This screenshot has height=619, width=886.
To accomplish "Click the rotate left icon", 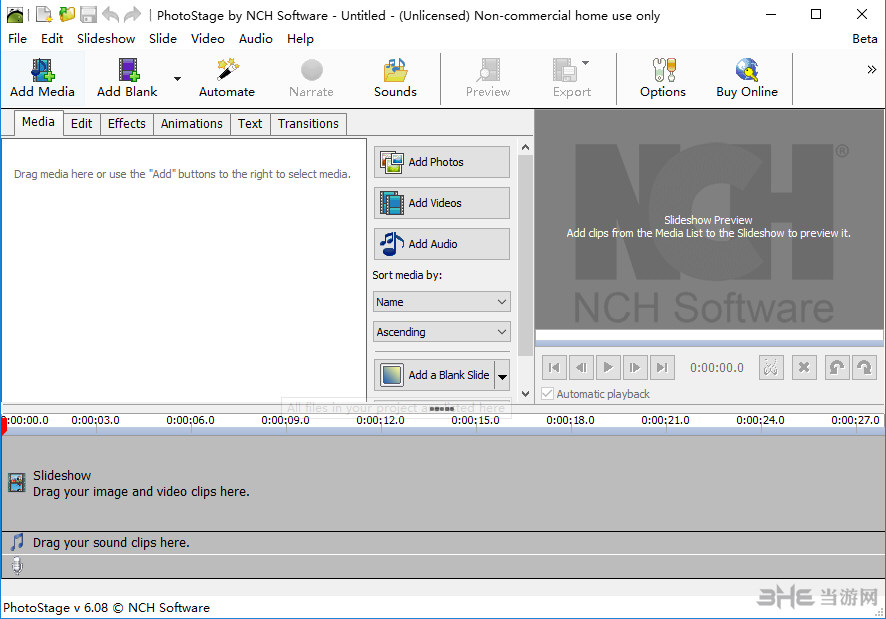I will tap(837, 368).
